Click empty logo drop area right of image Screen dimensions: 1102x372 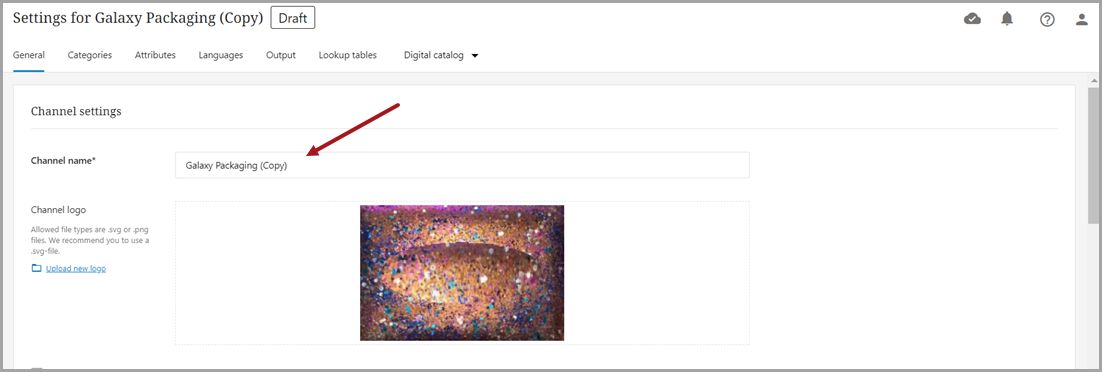pyautogui.click(x=656, y=273)
